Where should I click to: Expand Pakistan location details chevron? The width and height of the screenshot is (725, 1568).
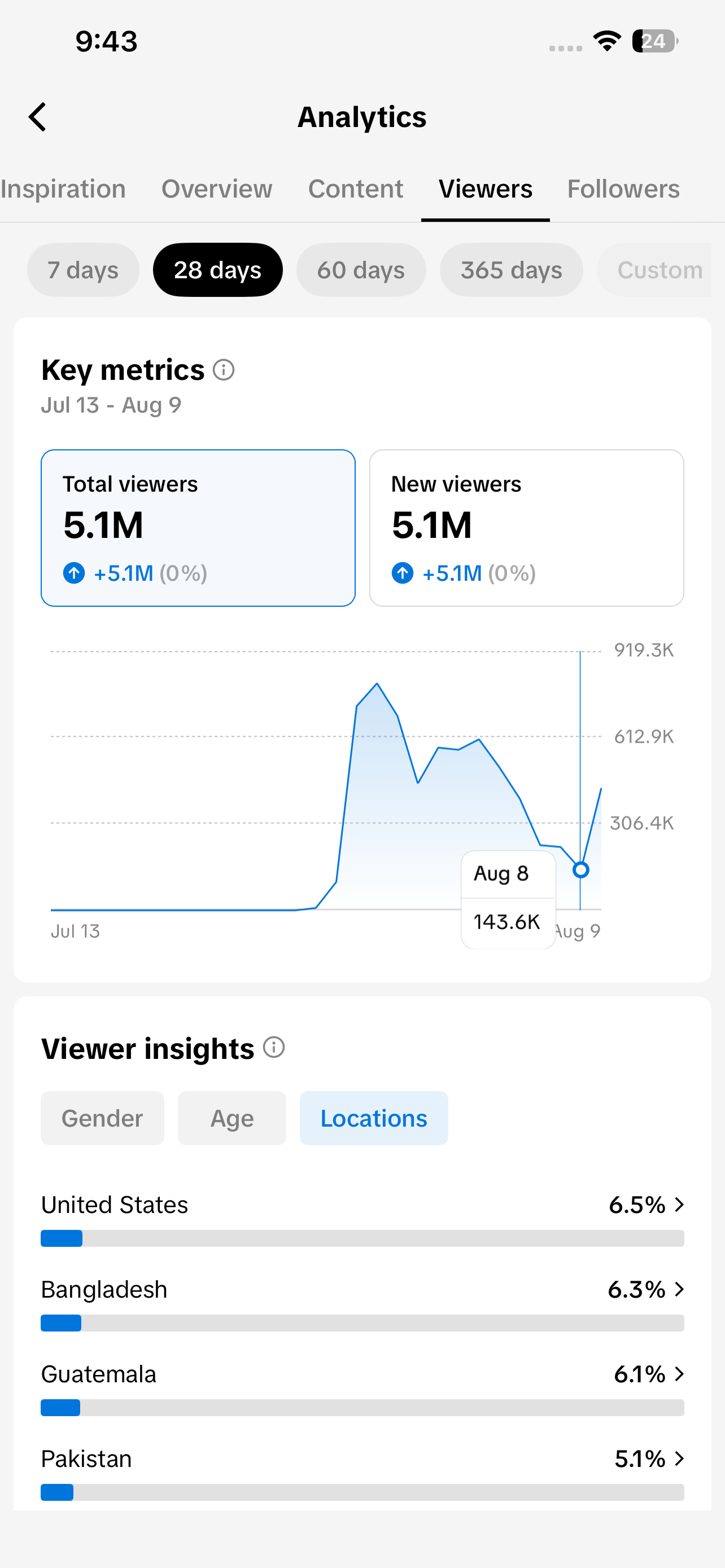tap(679, 1458)
